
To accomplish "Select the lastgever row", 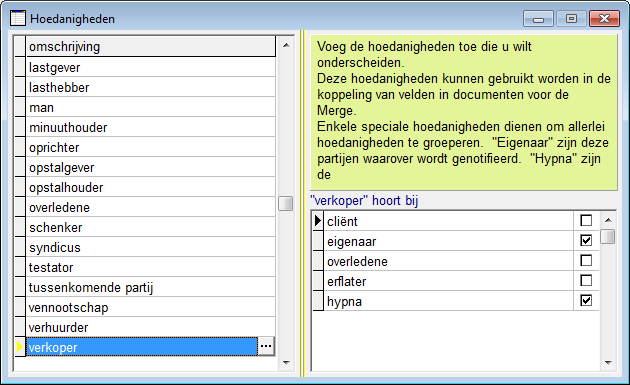I will 151,67.
